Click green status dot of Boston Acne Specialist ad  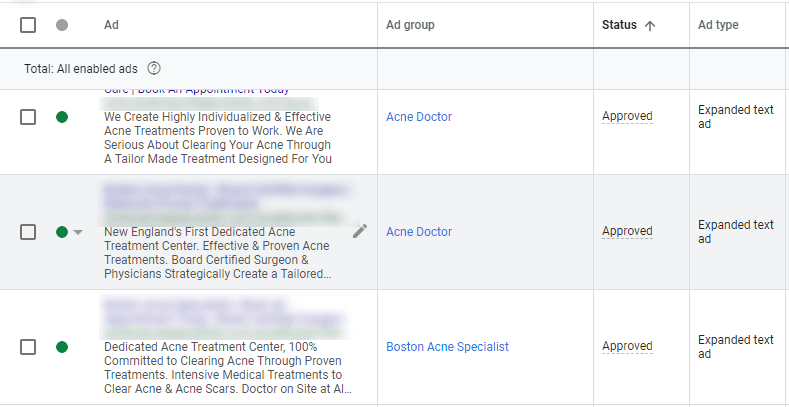click(62, 347)
